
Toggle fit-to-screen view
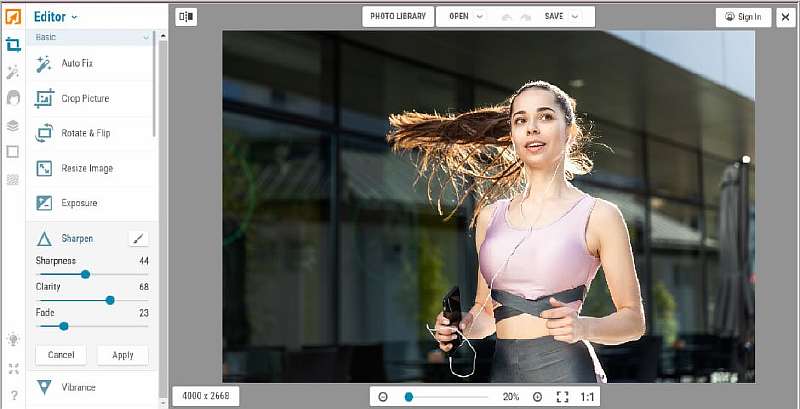(562, 397)
